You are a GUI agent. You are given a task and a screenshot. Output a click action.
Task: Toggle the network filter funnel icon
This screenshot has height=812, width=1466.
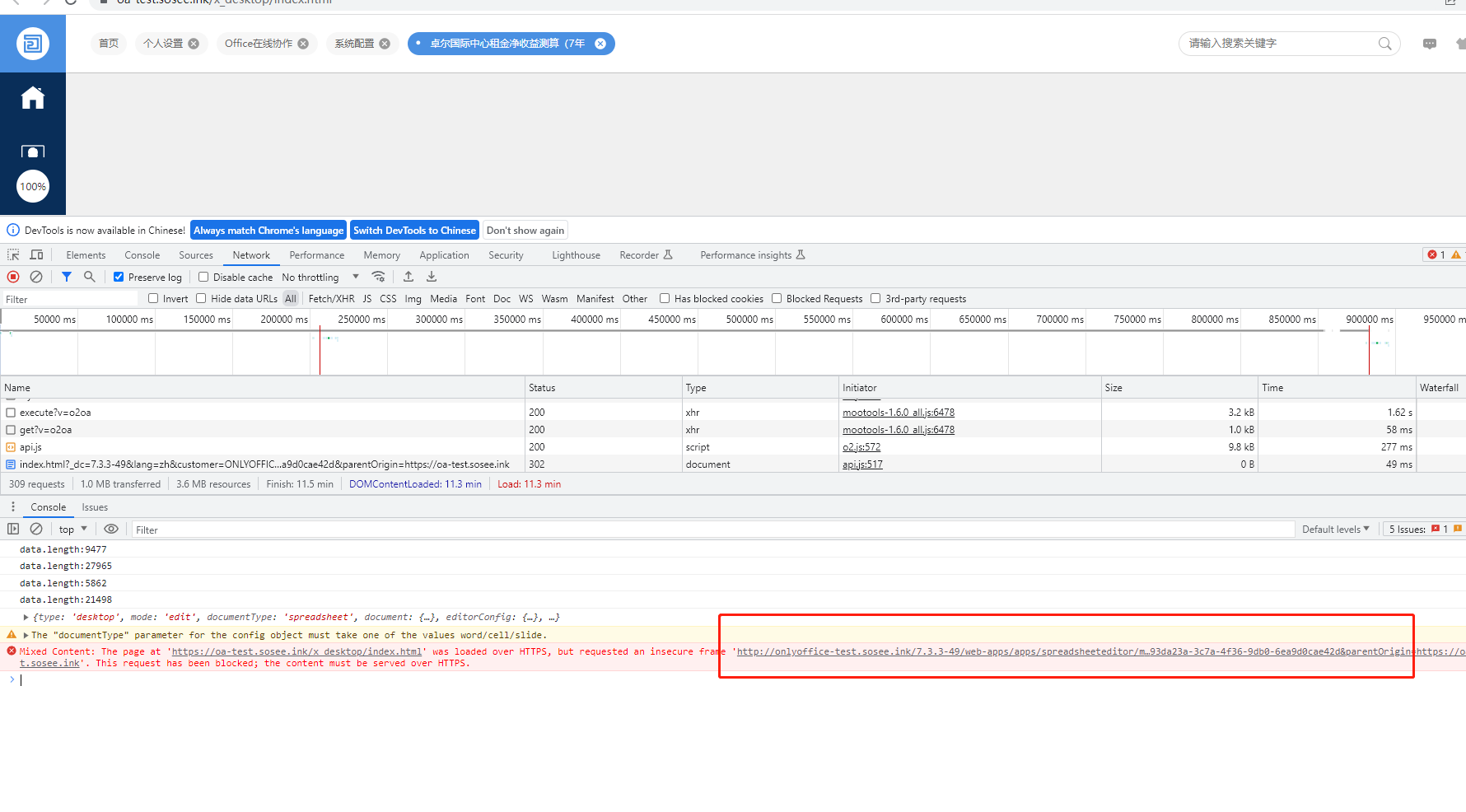(67, 277)
